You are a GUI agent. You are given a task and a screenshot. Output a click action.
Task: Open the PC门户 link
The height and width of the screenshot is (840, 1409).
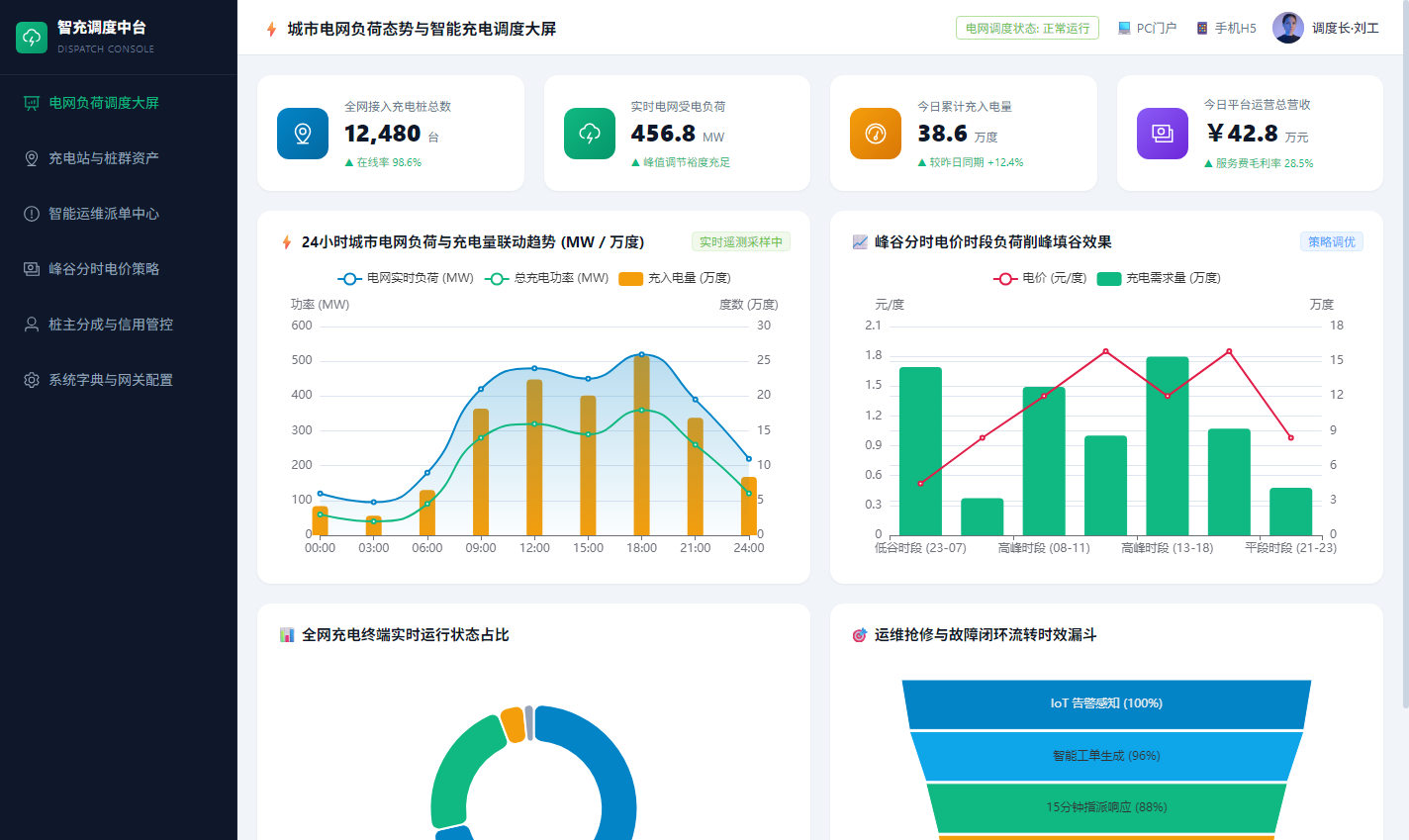(x=1147, y=29)
